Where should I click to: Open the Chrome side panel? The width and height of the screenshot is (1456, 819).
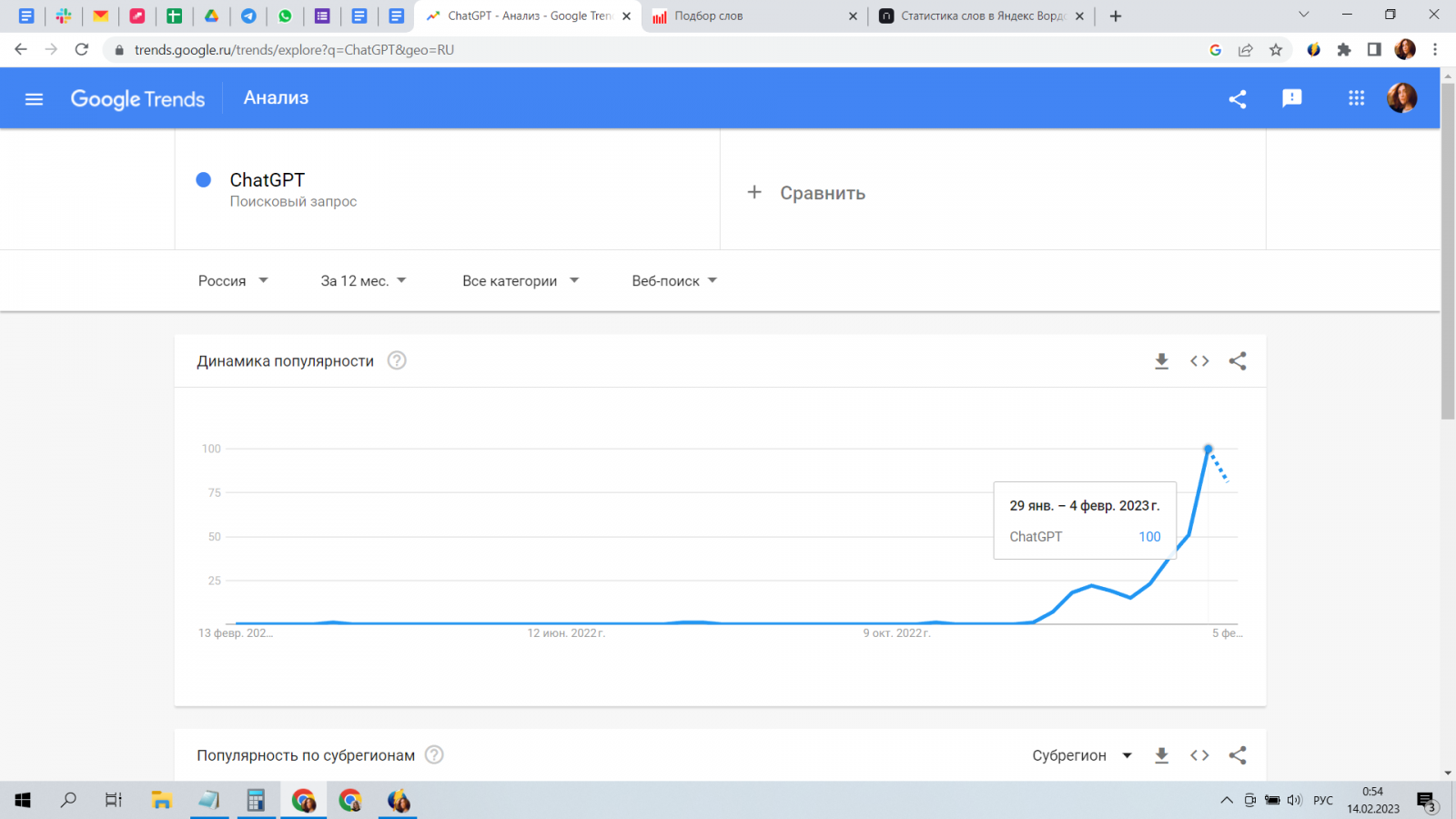point(1374,50)
